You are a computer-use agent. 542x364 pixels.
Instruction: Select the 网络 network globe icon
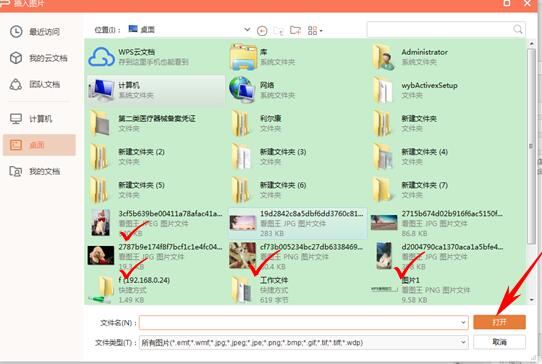point(243,90)
